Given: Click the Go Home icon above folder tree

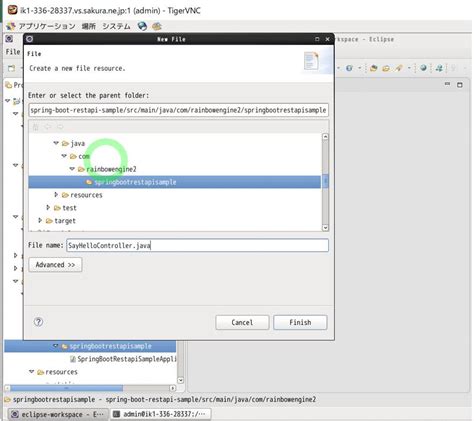Looking at the screenshot, I should [36, 127].
